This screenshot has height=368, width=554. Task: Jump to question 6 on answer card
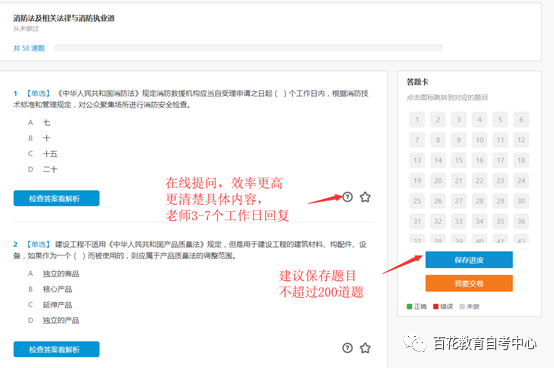click(x=521, y=119)
